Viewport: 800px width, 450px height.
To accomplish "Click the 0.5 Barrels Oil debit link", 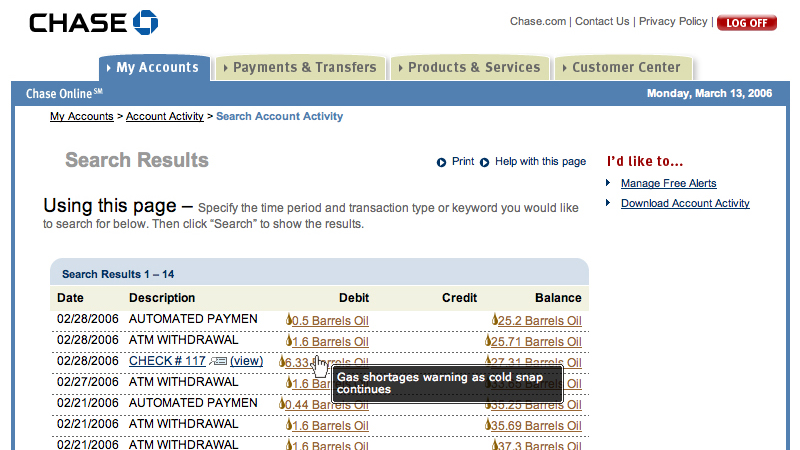I will click(x=330, y=320).
